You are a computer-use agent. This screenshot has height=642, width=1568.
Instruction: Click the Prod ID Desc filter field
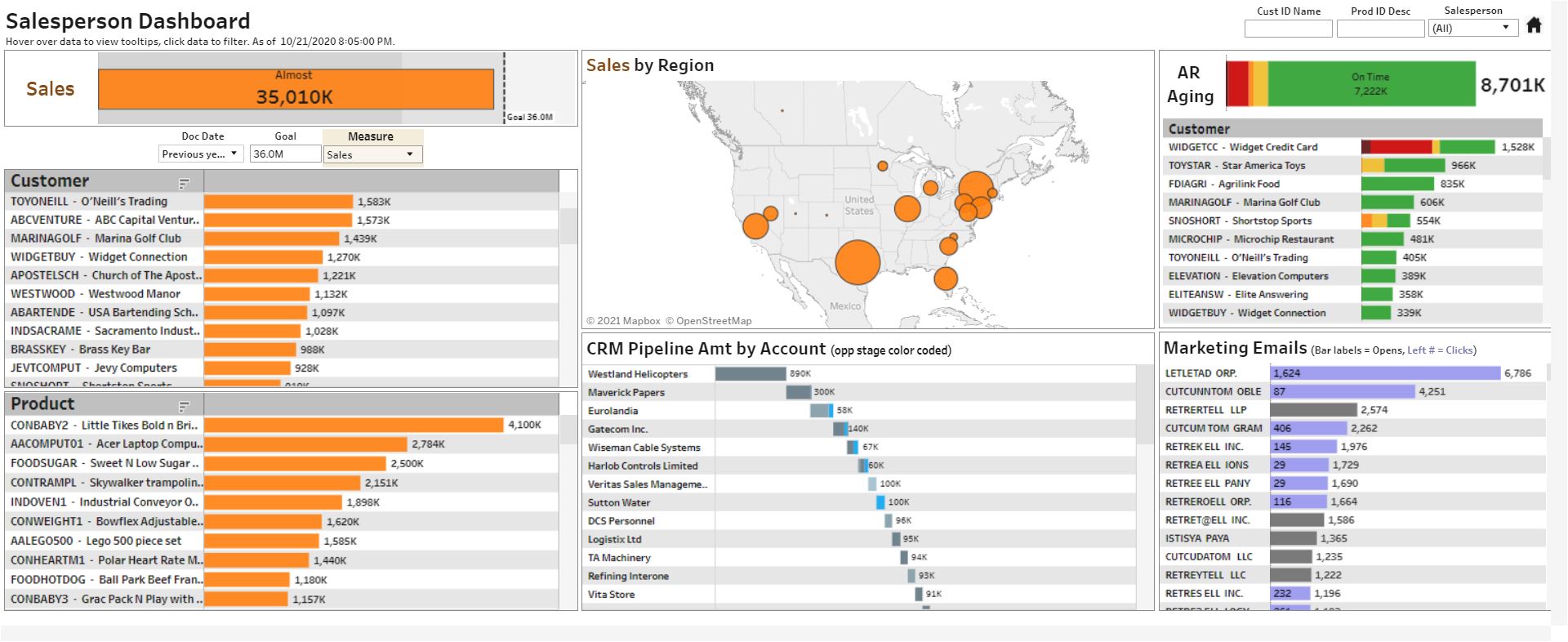[1380, 29]
